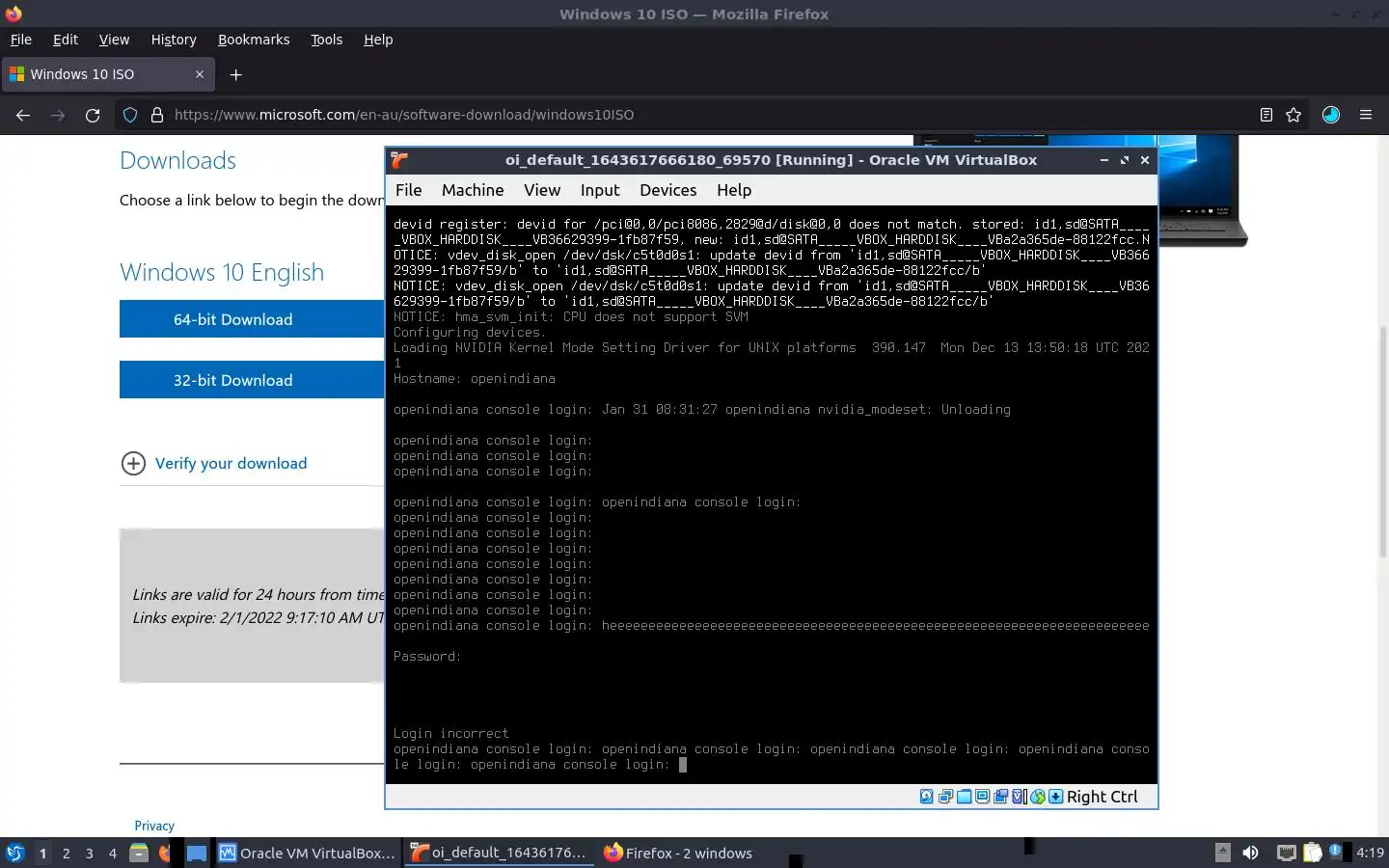Switch to workspace 3 in taskbar
This screenshot has width=1389, height=868.
point(90,853)
